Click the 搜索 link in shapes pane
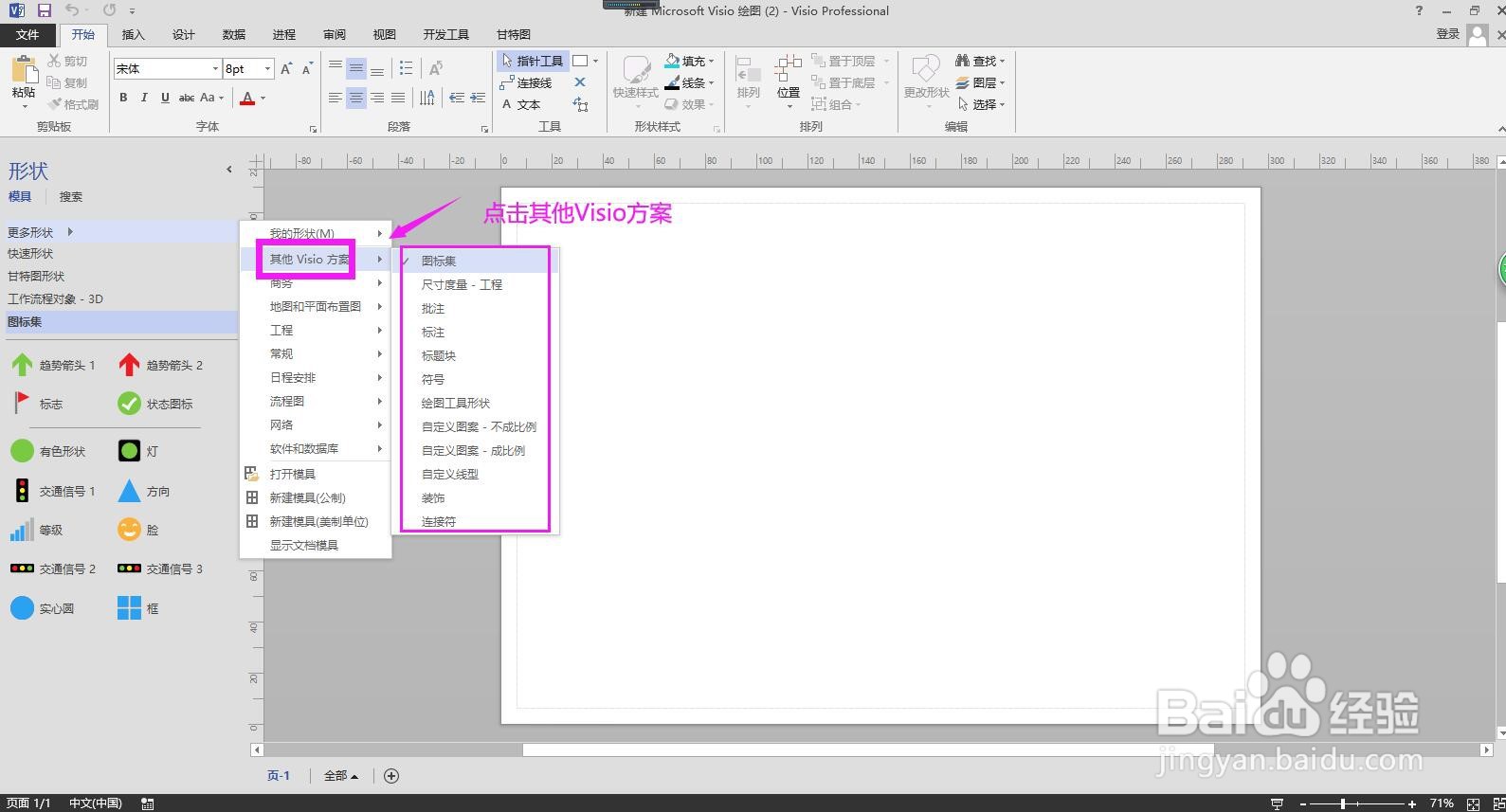The width and height of the screenshot is (1506, 812). 71,197
